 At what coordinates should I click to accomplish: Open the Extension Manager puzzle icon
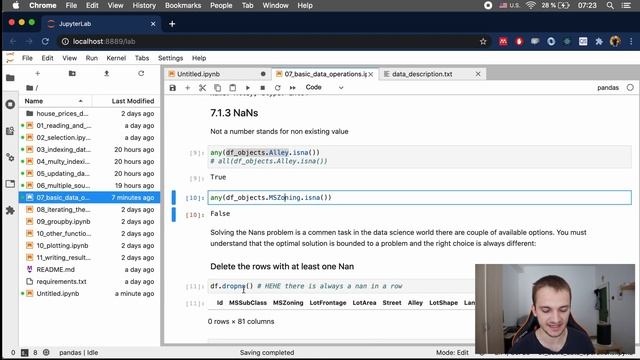click(10, 211)
